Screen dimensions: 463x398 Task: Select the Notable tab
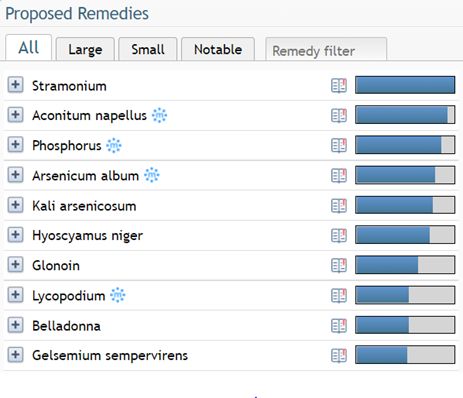coord(218,49)
